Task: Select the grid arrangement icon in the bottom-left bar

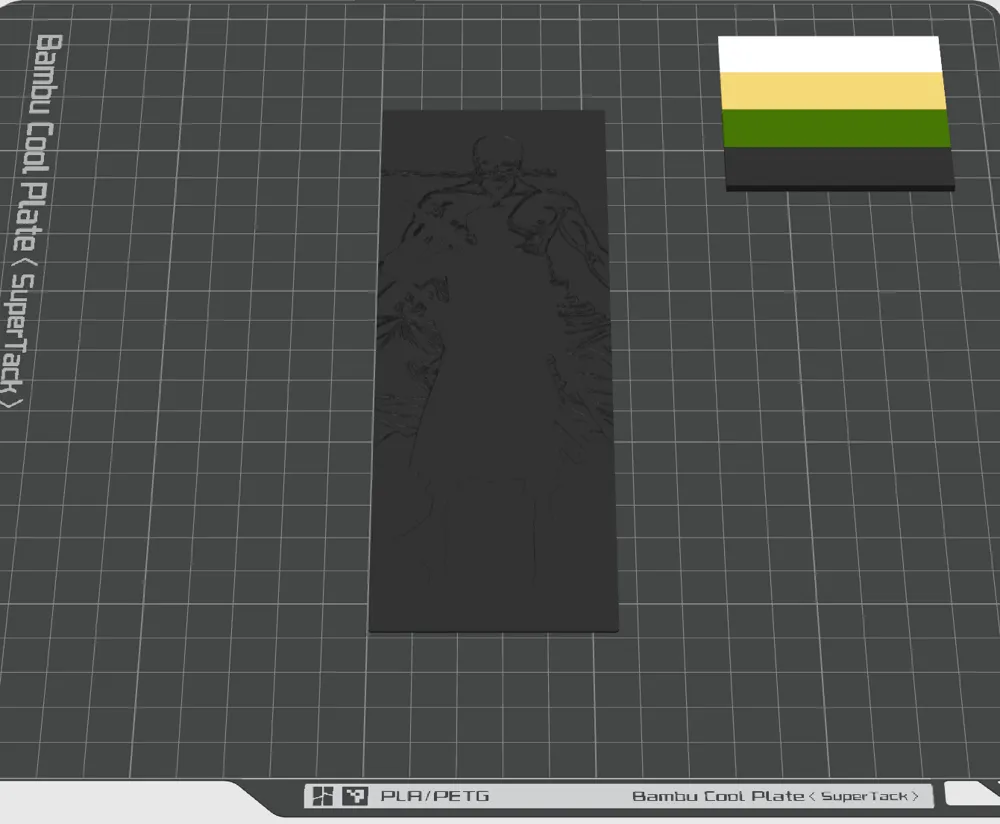Action: pyautogui.click(x=322, y=795)
